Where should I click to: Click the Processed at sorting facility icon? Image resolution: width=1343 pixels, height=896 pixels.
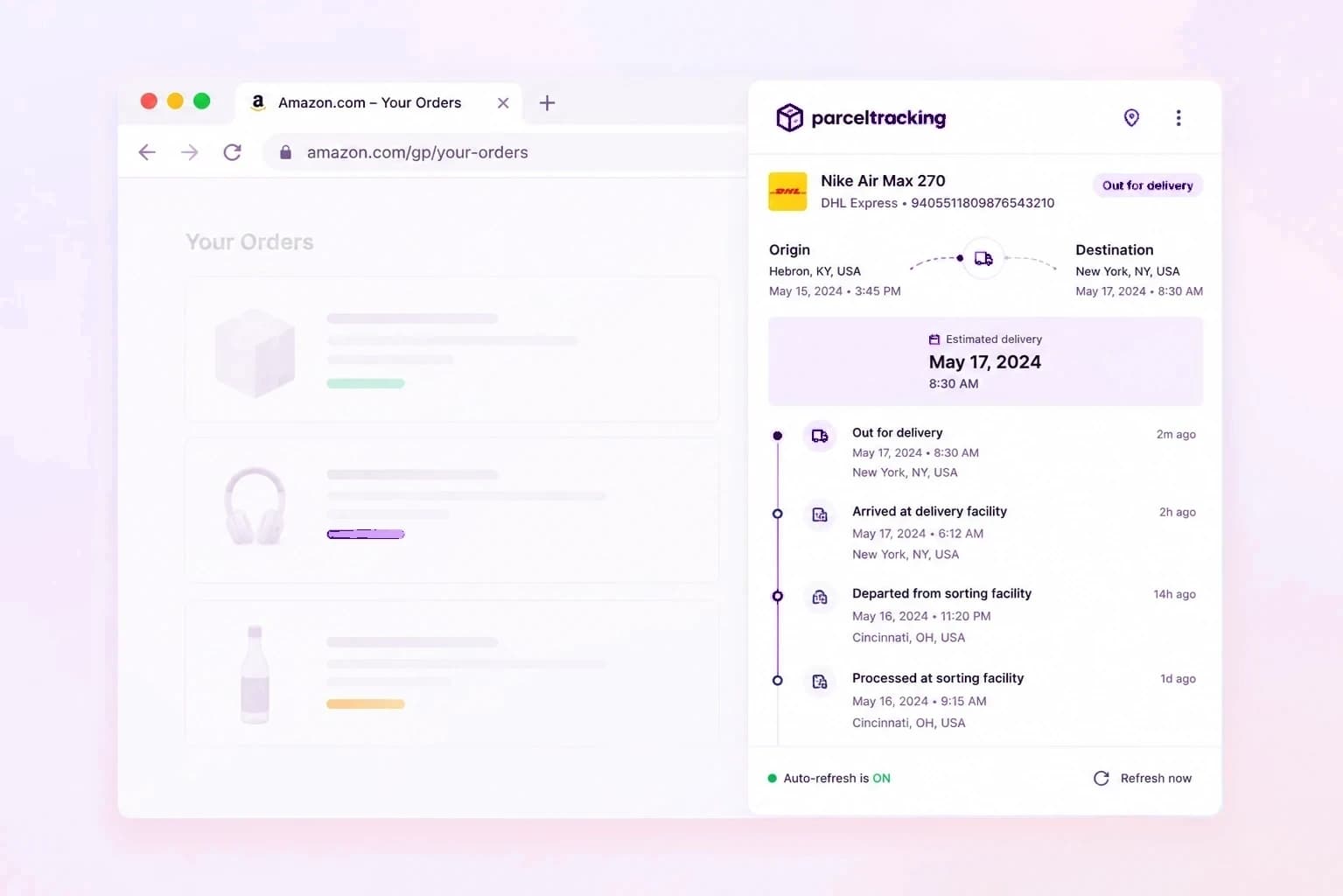click(820, 681)
